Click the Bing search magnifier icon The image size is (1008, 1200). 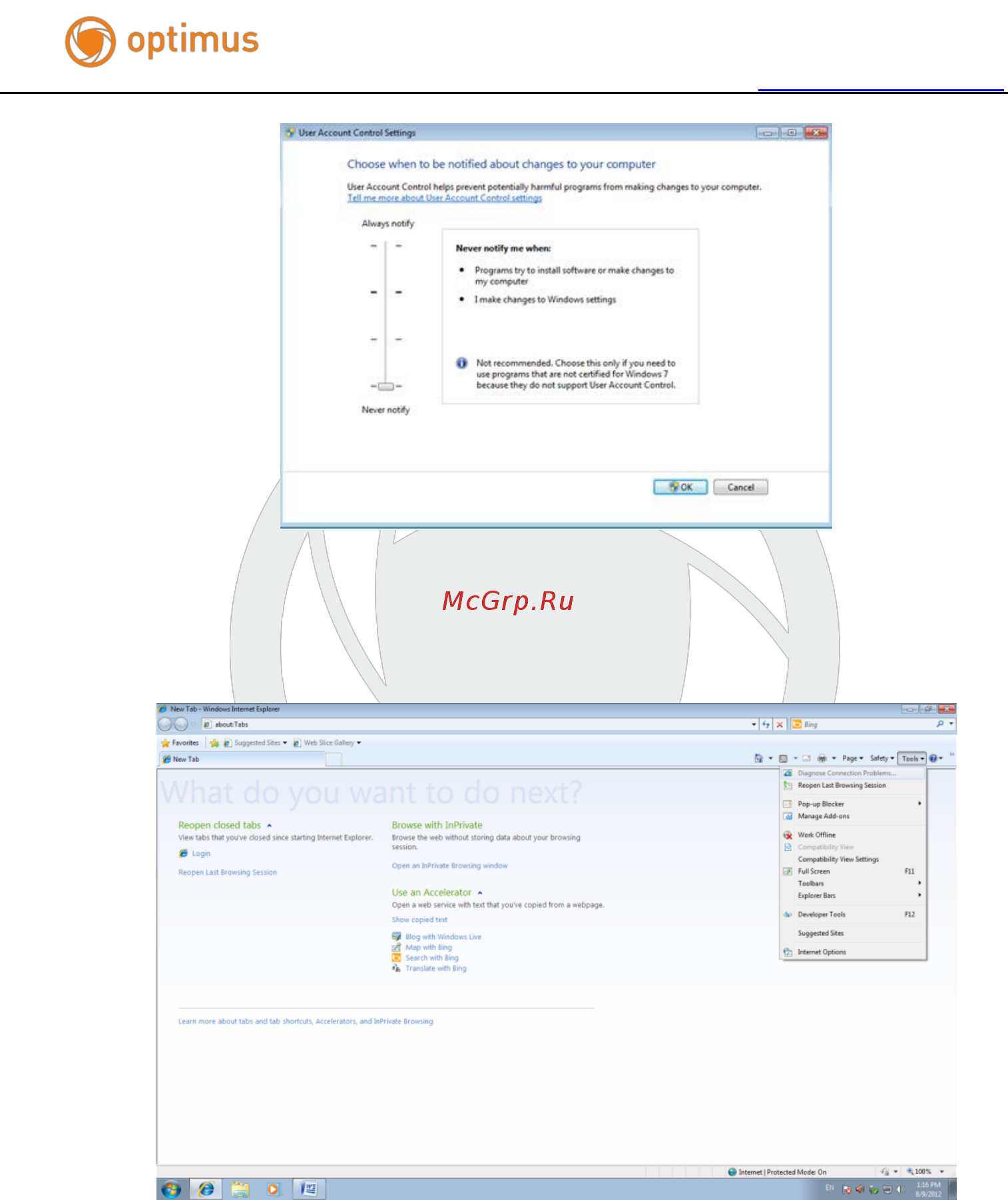pyautogui.click(x=940, y=724)
